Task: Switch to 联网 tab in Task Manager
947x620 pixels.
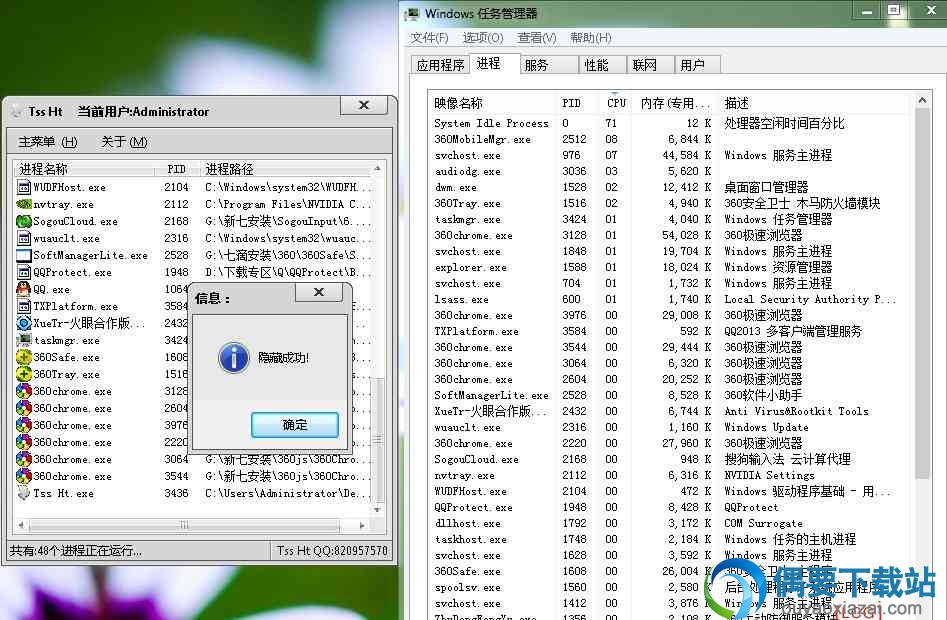Action: (x=650, y=65)
